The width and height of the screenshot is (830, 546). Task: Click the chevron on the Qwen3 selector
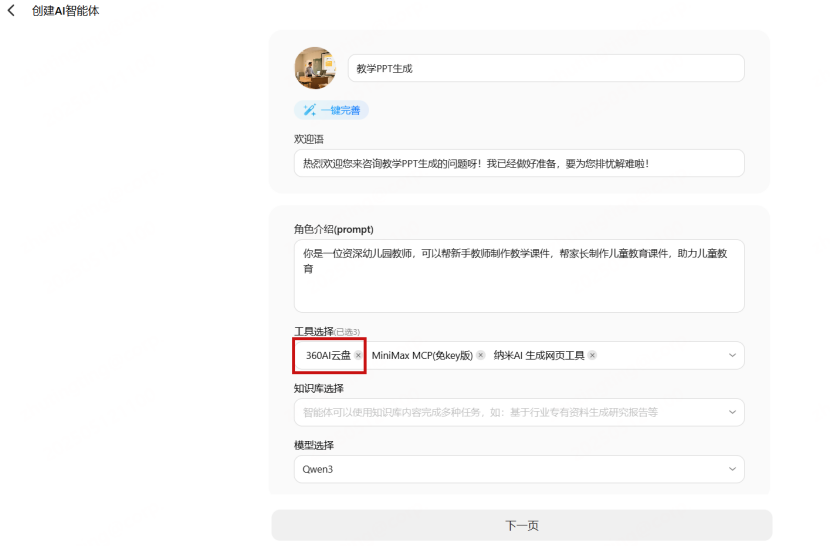(731, 469)
